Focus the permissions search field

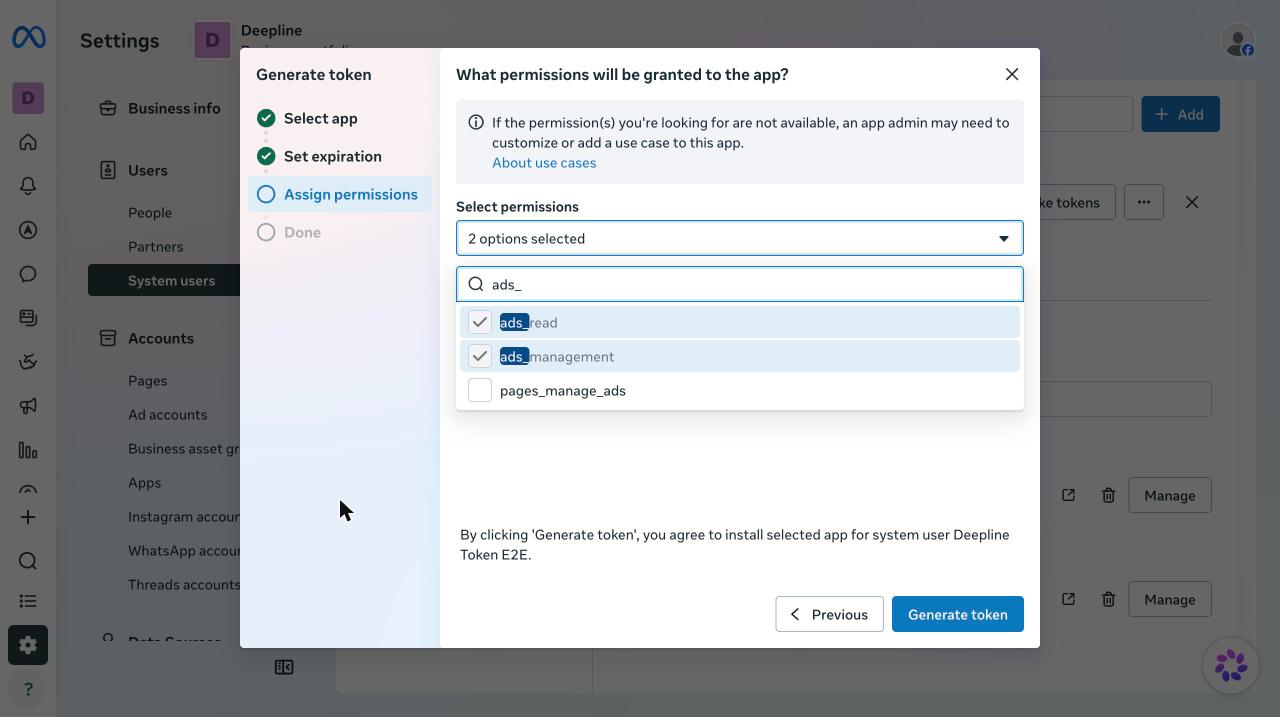coord(740,284)
